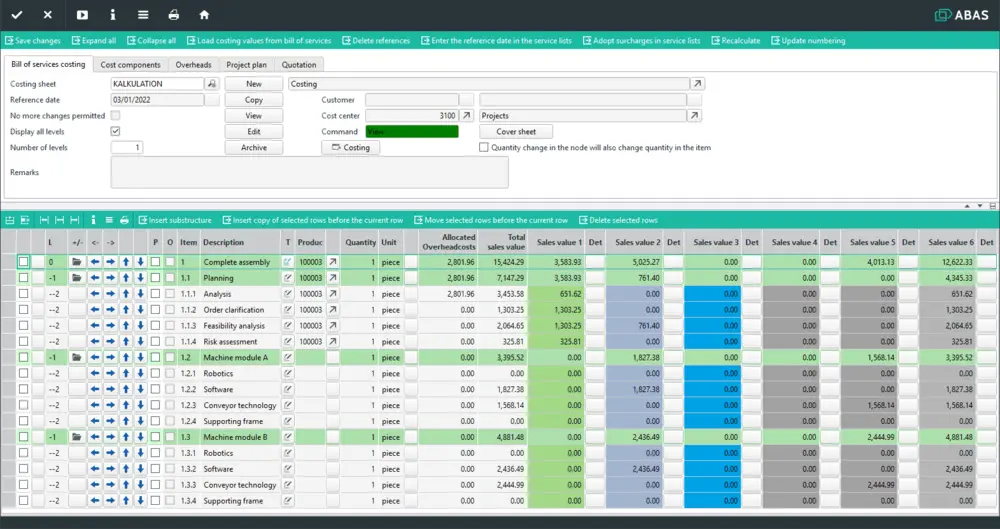Collapse the Complete assembly folder node
The height and width of the screenshot is (529, 1000).
(x=77, y=262)
